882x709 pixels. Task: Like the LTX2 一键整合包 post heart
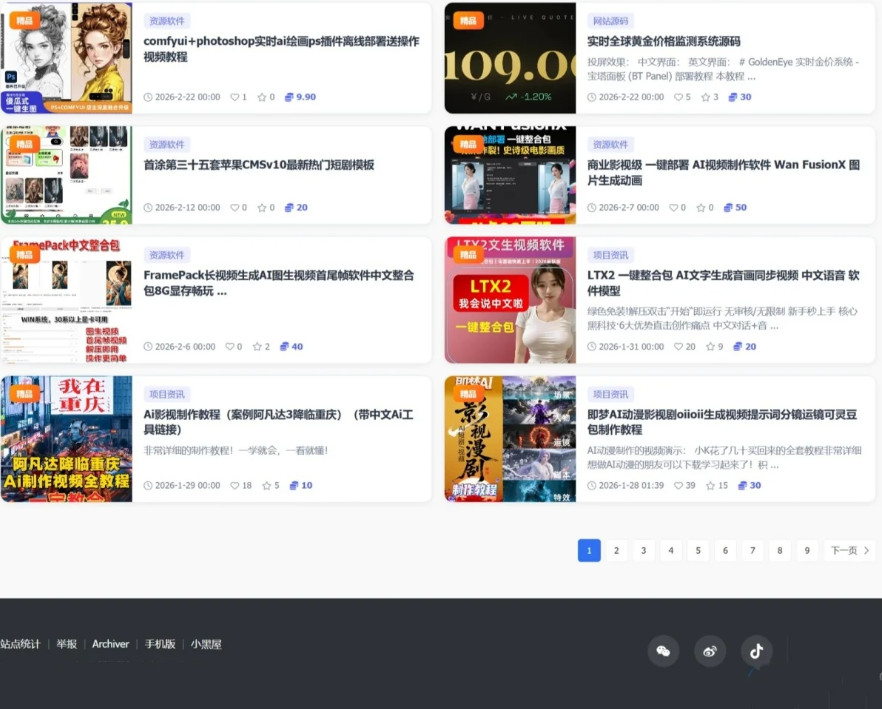point(678,346)
